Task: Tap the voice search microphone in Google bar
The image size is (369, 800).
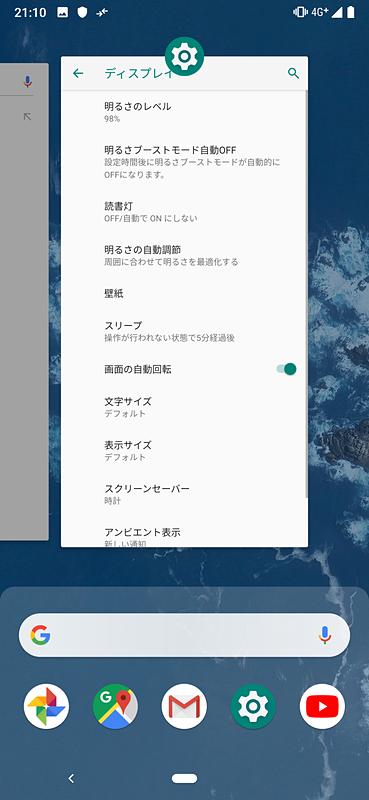Action: (x=325, y=635)
